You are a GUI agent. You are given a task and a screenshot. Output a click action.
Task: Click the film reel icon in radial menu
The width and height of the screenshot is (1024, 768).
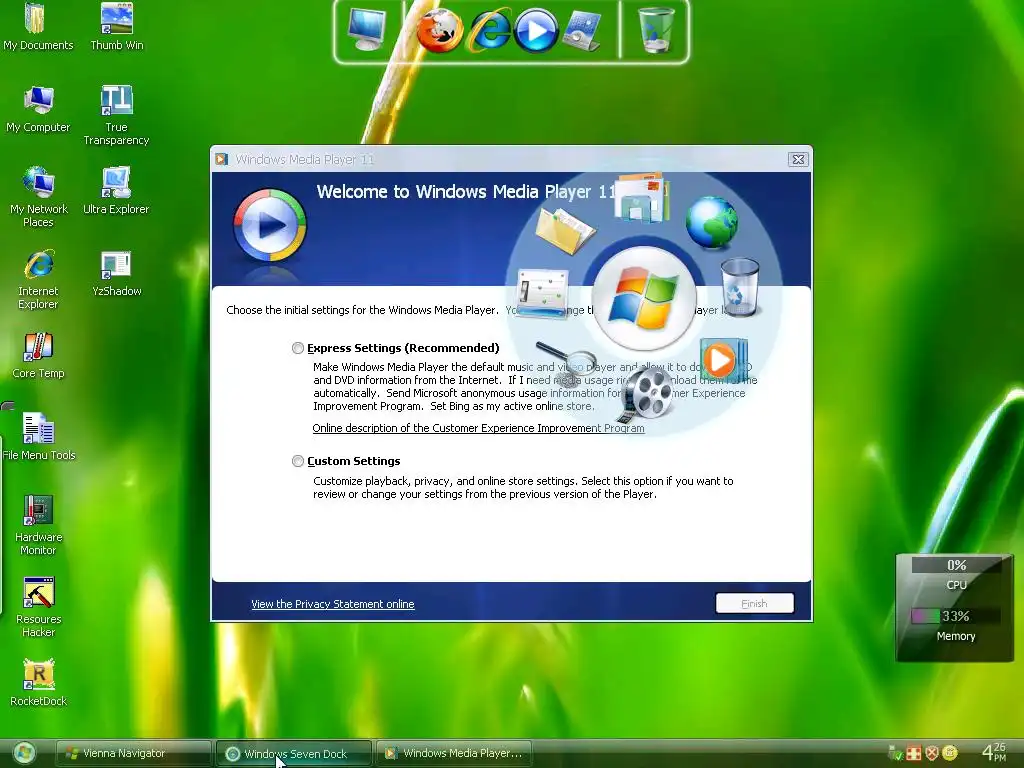(646, 394)
